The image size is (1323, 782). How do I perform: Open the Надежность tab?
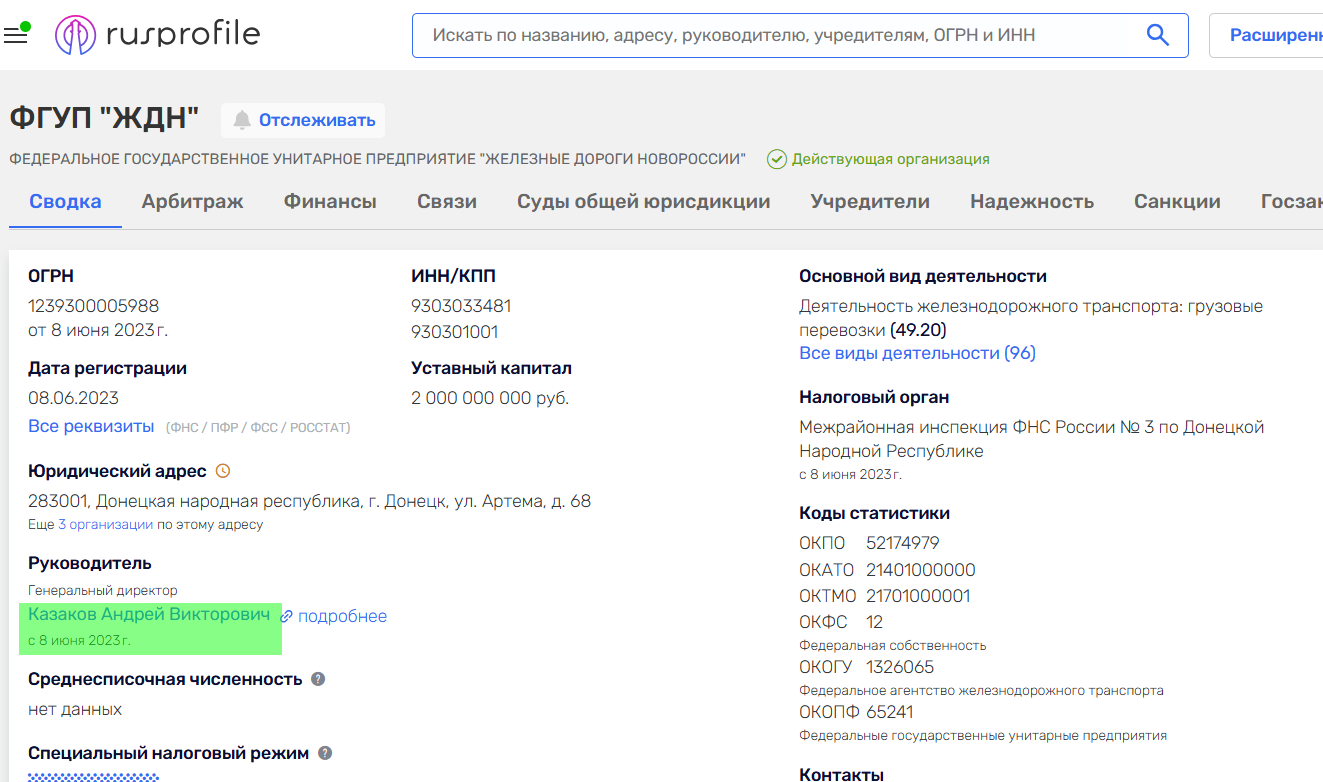[1031, 201]
